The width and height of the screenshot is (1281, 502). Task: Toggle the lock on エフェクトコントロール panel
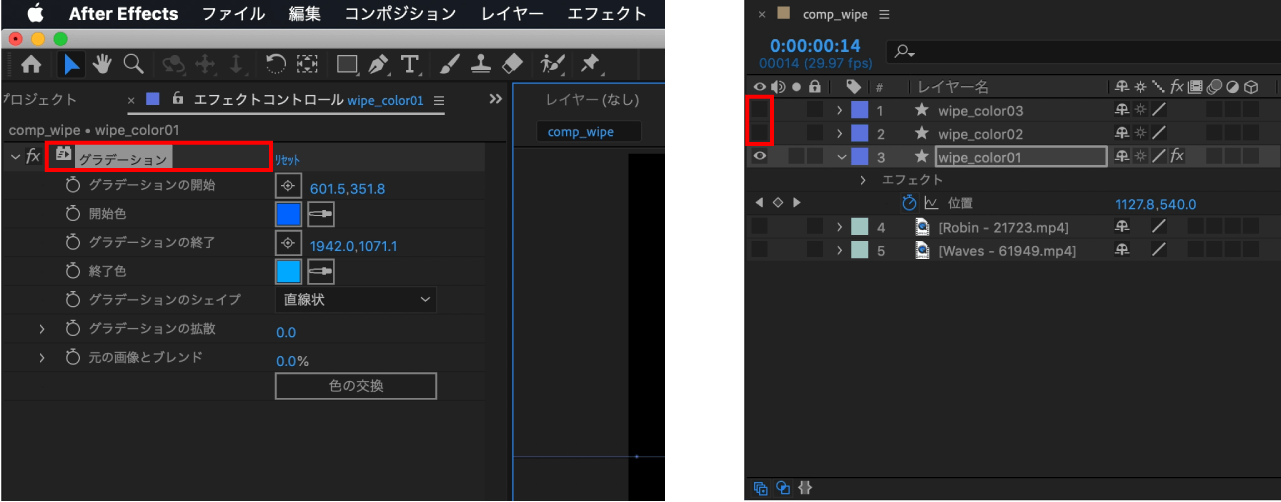(x=178, y=100)
